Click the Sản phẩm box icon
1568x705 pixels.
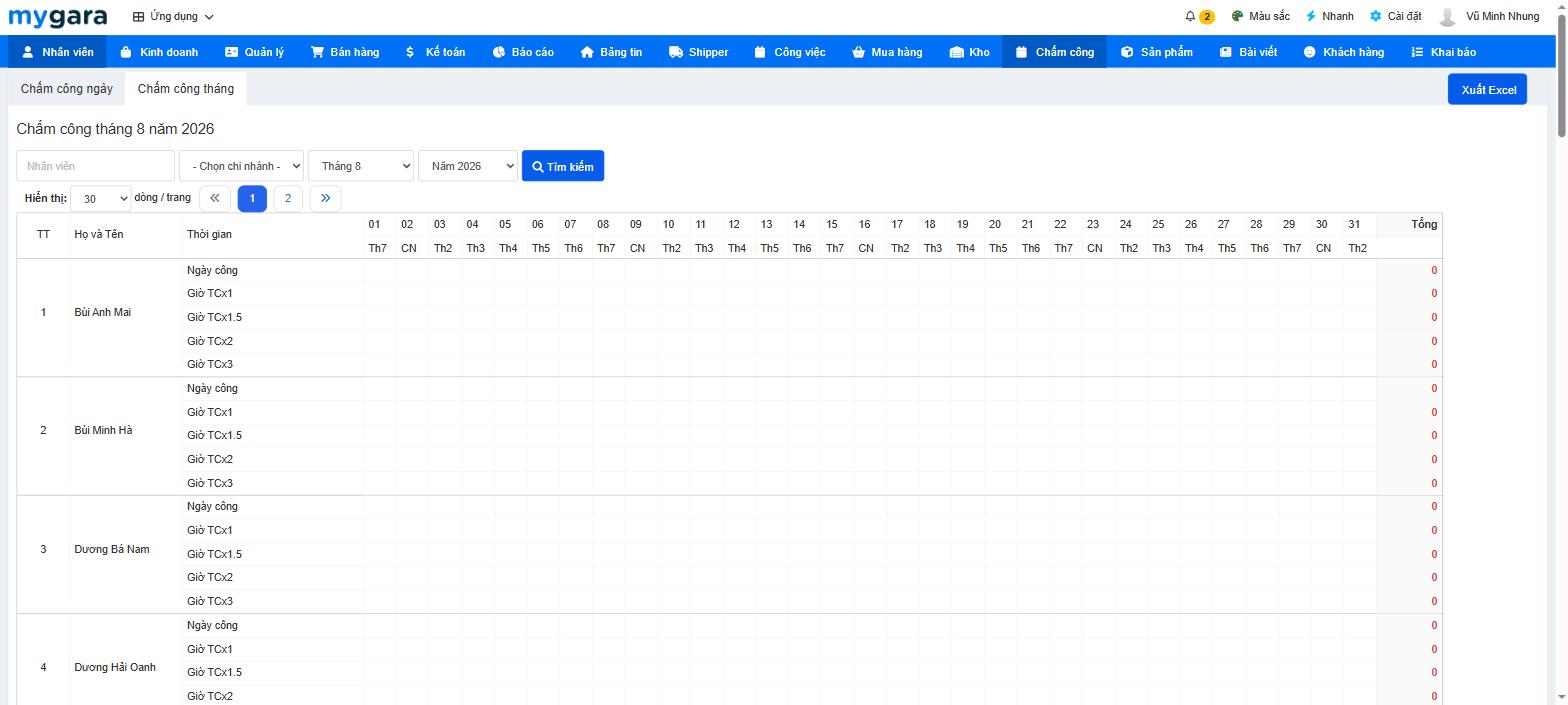1127,52
